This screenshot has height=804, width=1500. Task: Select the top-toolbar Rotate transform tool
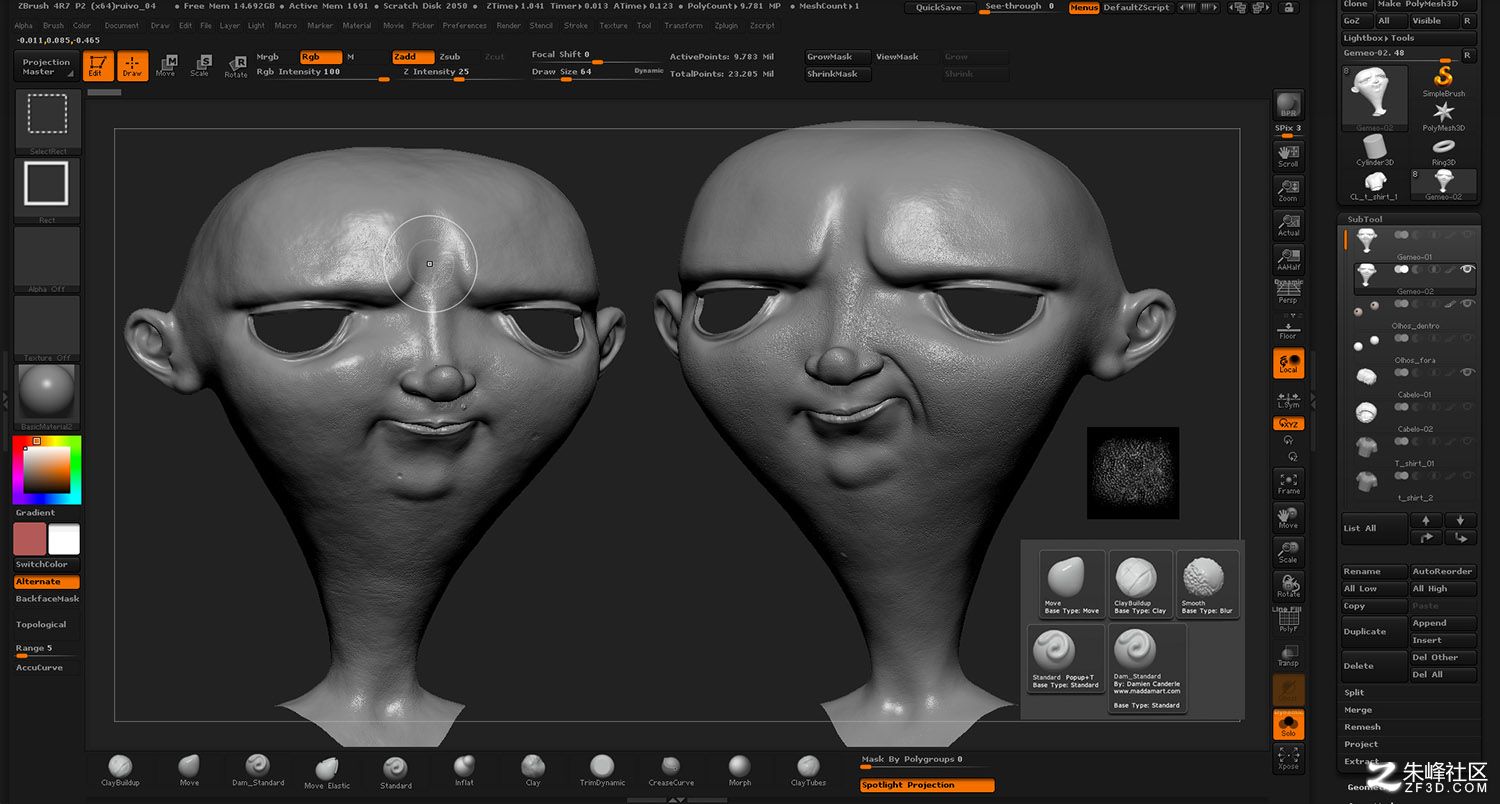point(236,66)
